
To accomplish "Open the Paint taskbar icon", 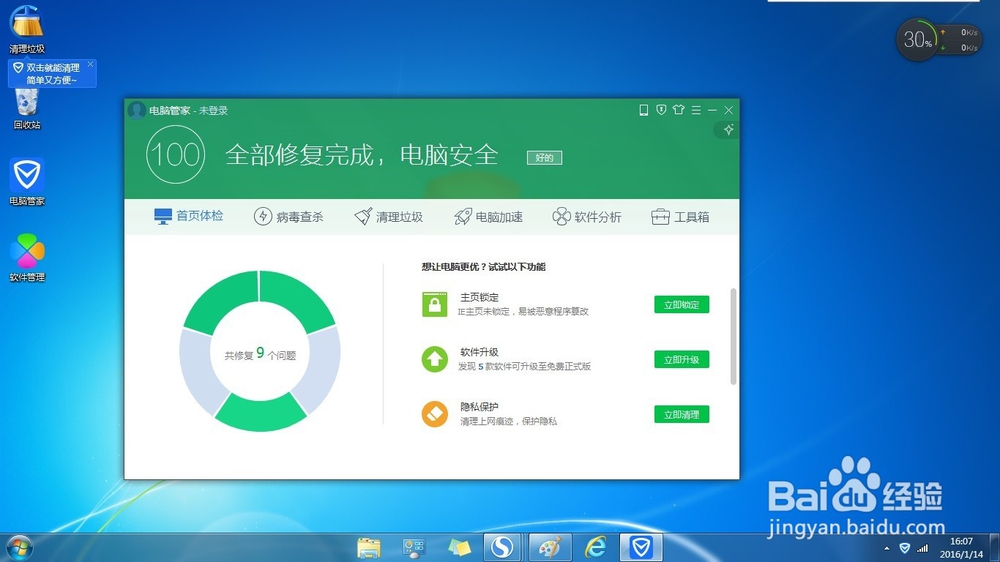I will 550,547.
